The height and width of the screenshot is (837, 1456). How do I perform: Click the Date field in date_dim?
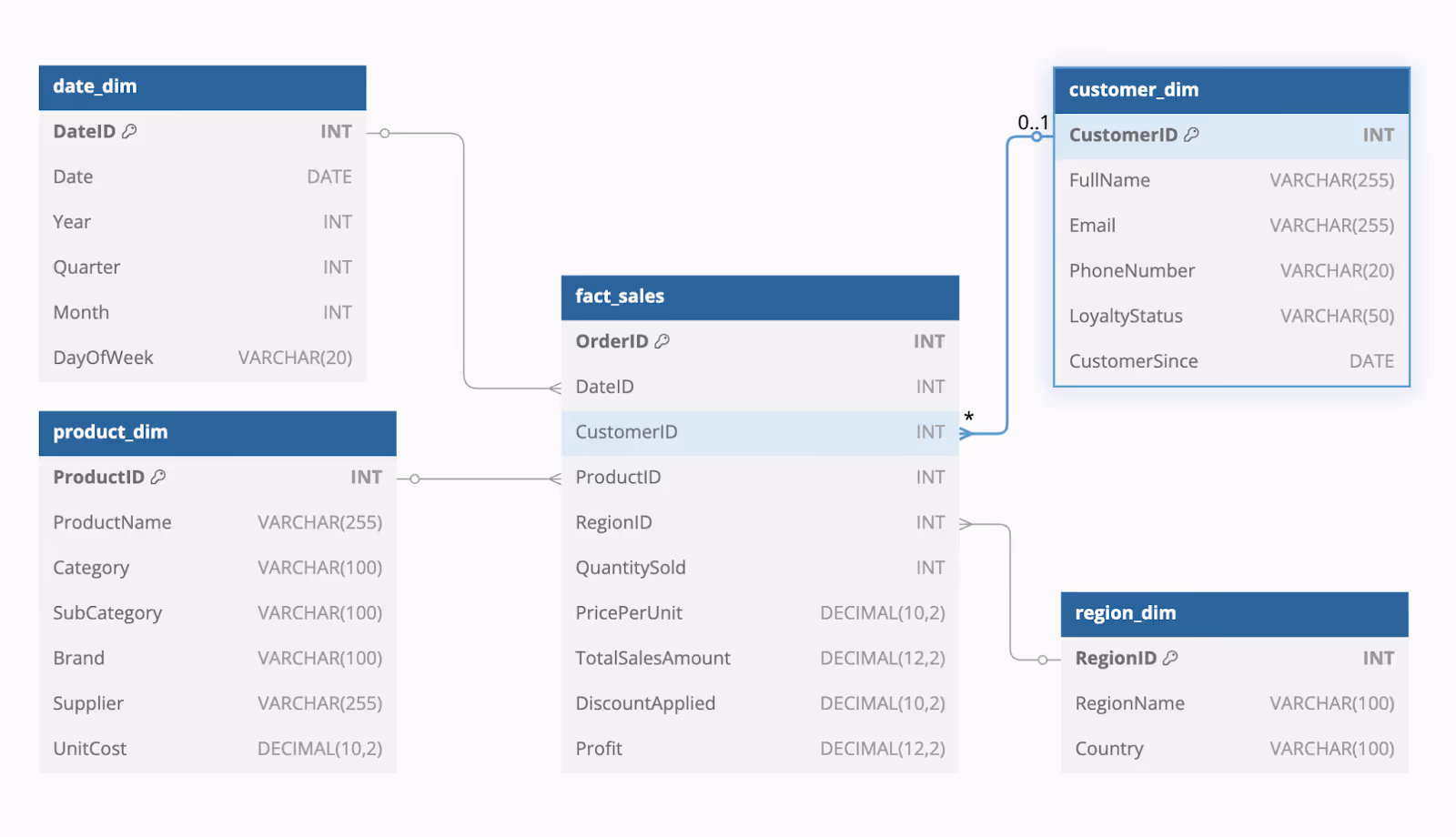coord(202,177)
